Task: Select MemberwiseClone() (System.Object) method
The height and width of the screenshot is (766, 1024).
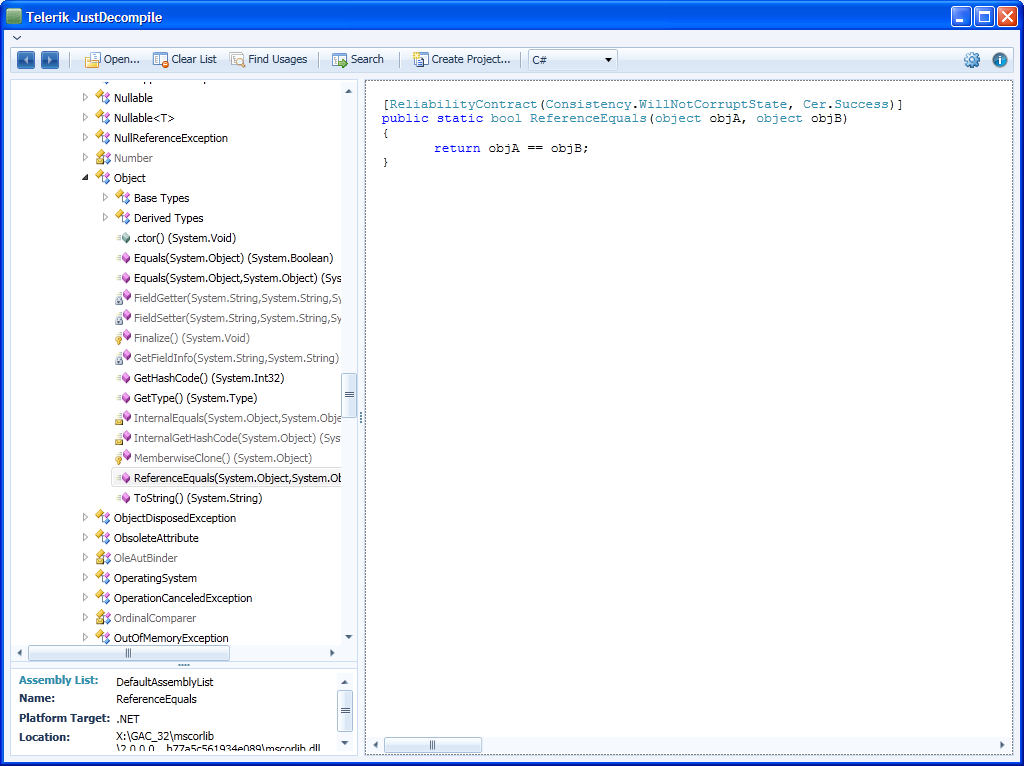Action: point(223,458)
